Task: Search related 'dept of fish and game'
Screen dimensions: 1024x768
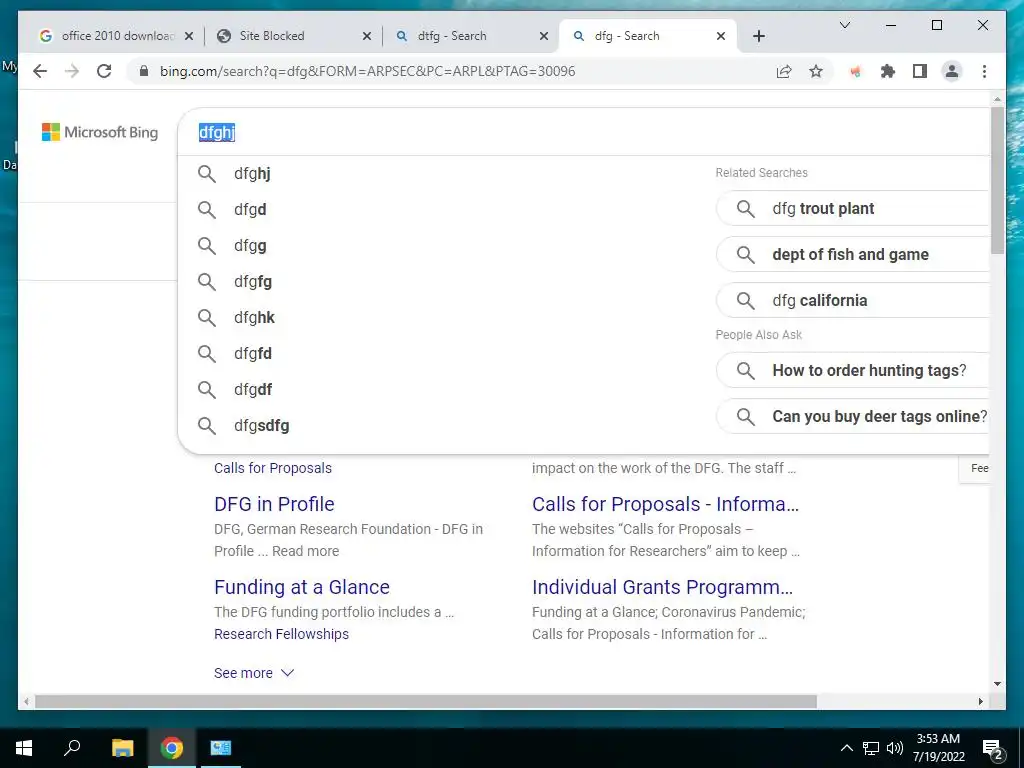Action: (852, 255)
